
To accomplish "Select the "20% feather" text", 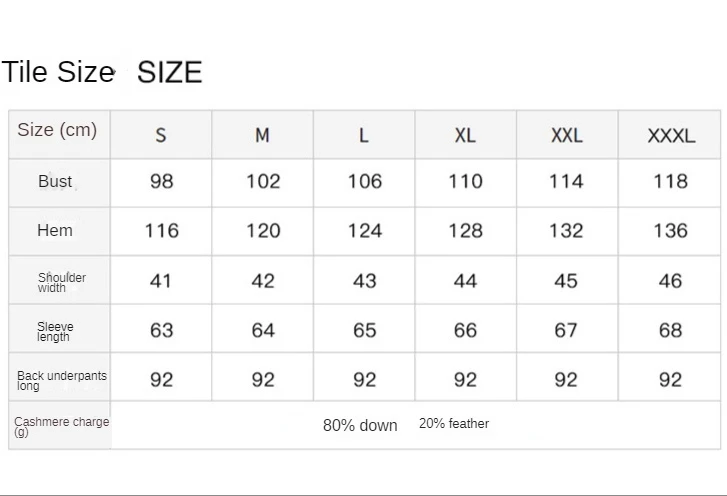I will 454,424.
